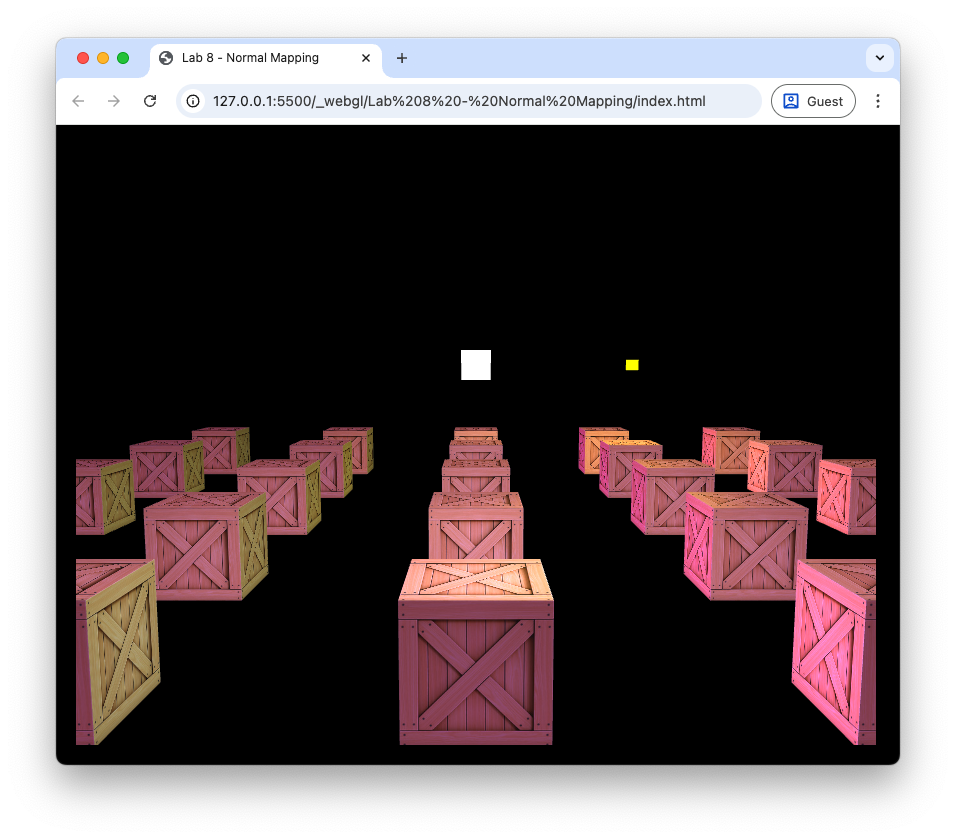This screenshot has height=839, width=956.
Task: Click the Guest profile avatar icon
Action: point(791,101)
